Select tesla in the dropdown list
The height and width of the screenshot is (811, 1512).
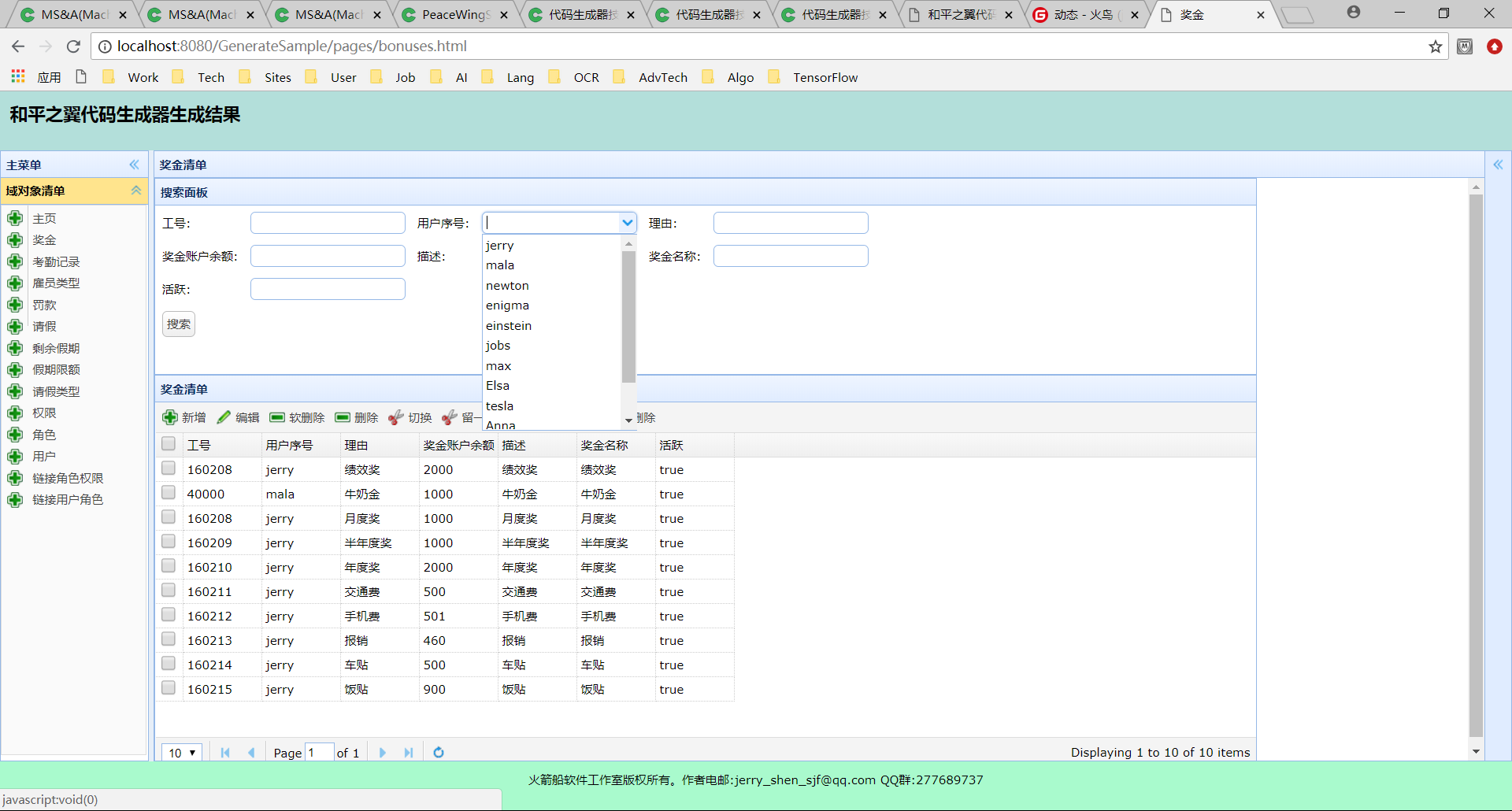(551, 406)
